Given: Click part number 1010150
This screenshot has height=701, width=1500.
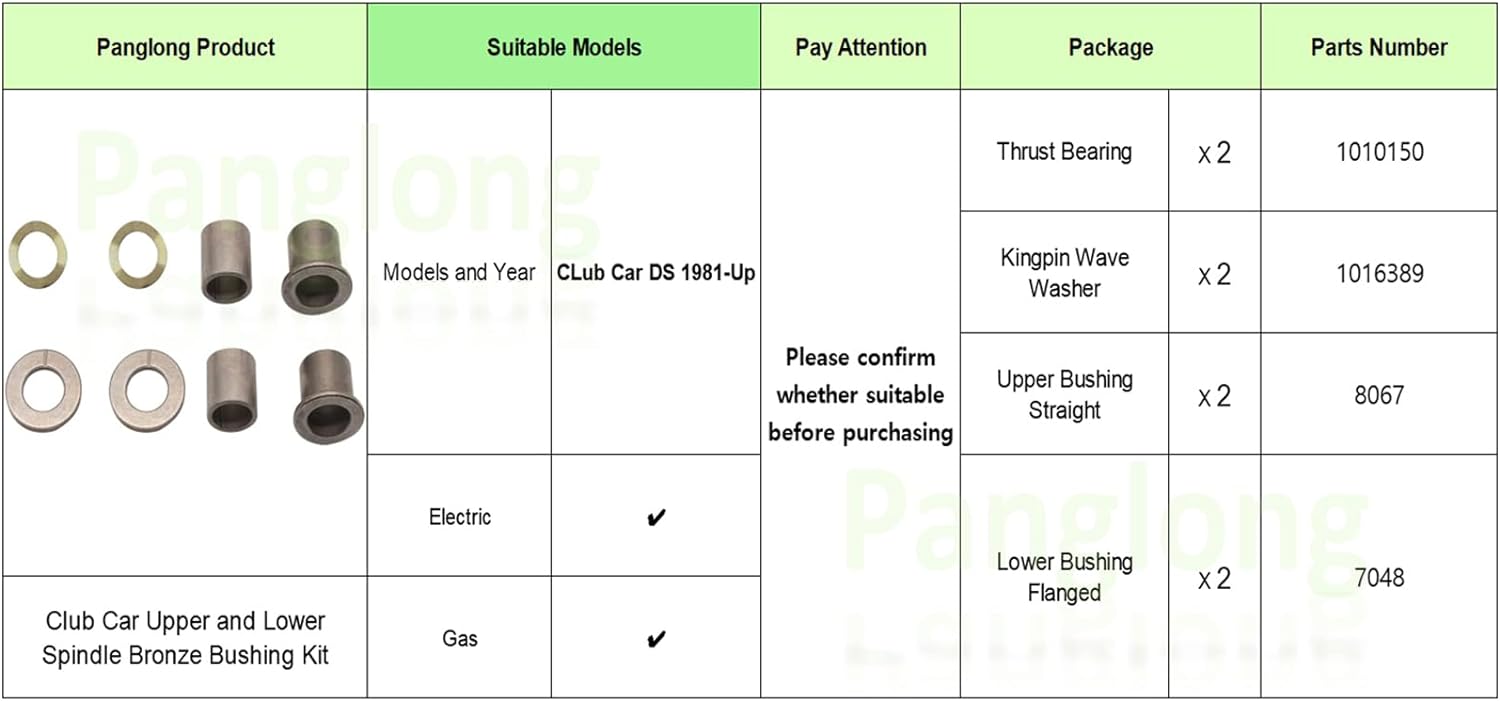Looking at the screenshot, I should click(1380, 152).
